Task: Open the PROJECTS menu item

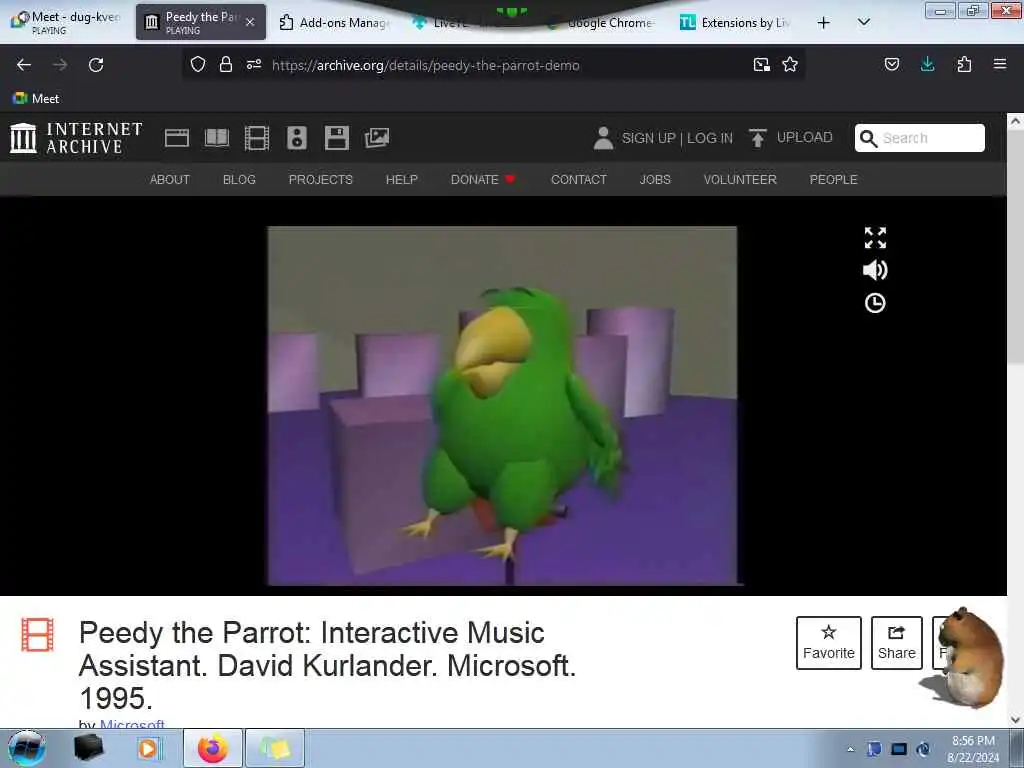Action: pos(321,180)
